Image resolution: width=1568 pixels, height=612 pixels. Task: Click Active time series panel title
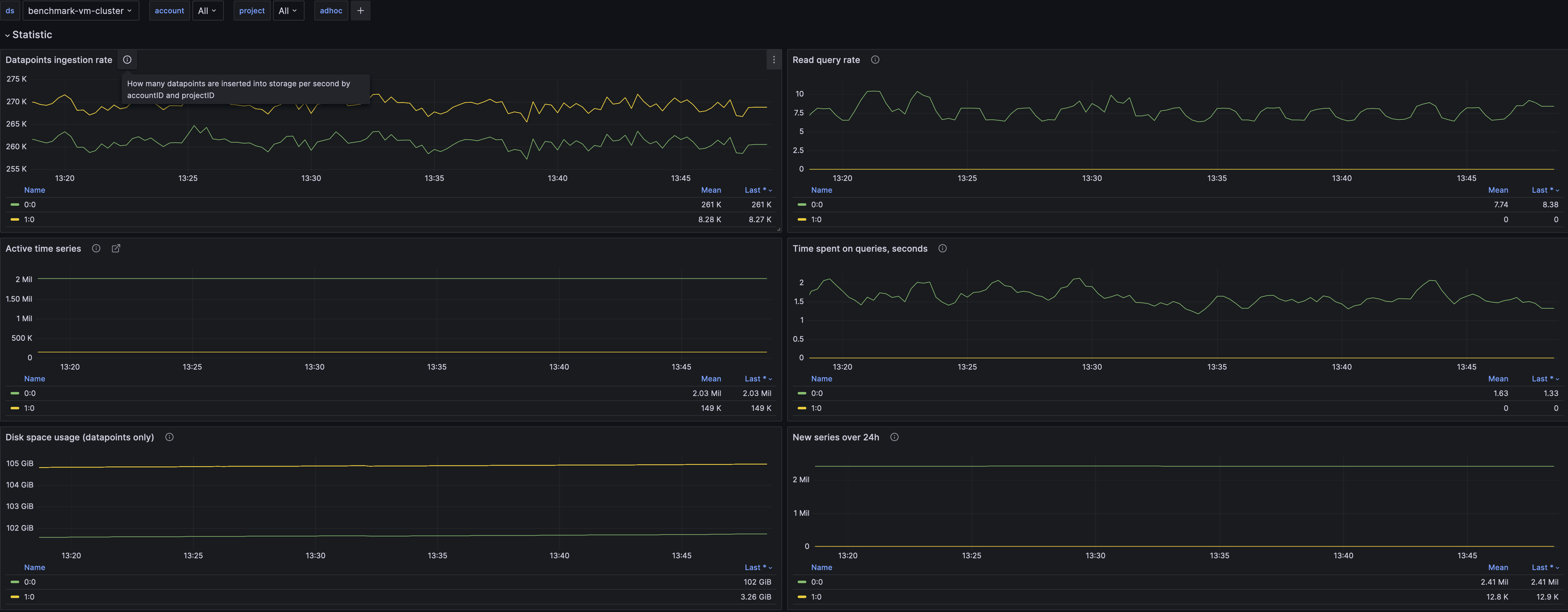click(43, 248)
